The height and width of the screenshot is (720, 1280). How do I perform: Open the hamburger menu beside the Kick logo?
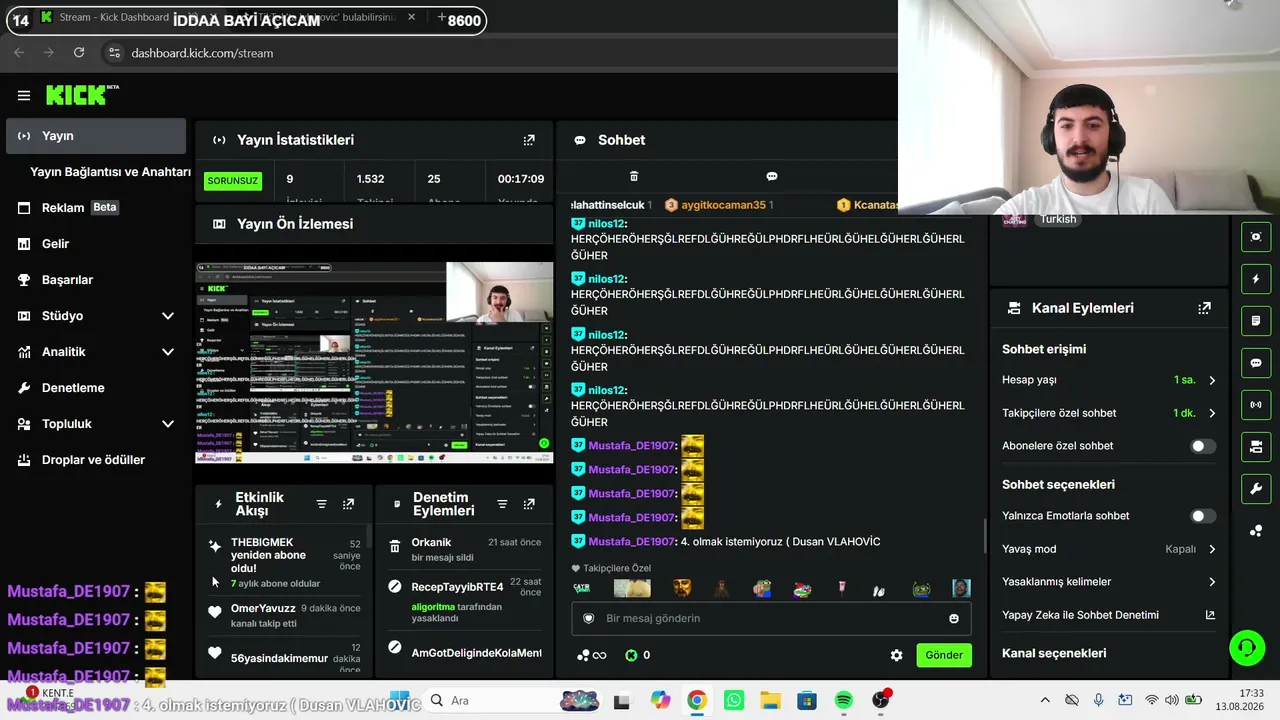pyautogui.click(x=24, y=96)
